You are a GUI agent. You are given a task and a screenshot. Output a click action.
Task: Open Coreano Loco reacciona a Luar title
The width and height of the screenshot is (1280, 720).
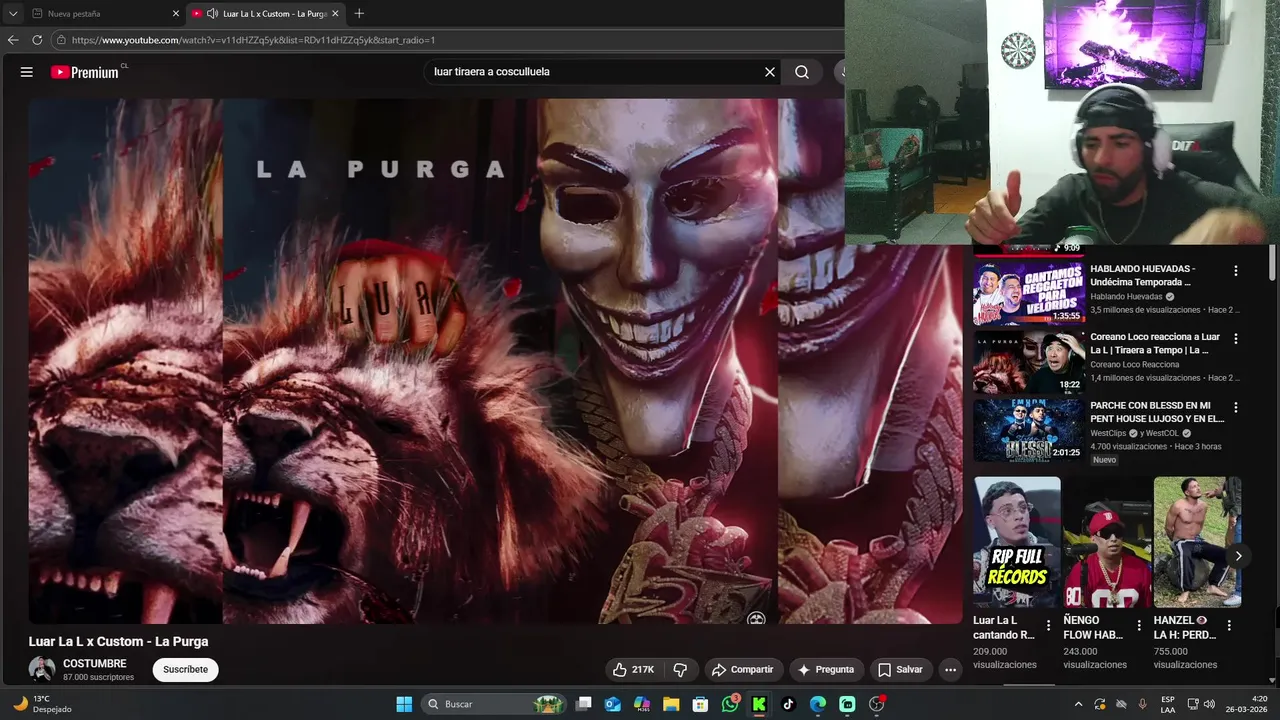pos(1155,344)
